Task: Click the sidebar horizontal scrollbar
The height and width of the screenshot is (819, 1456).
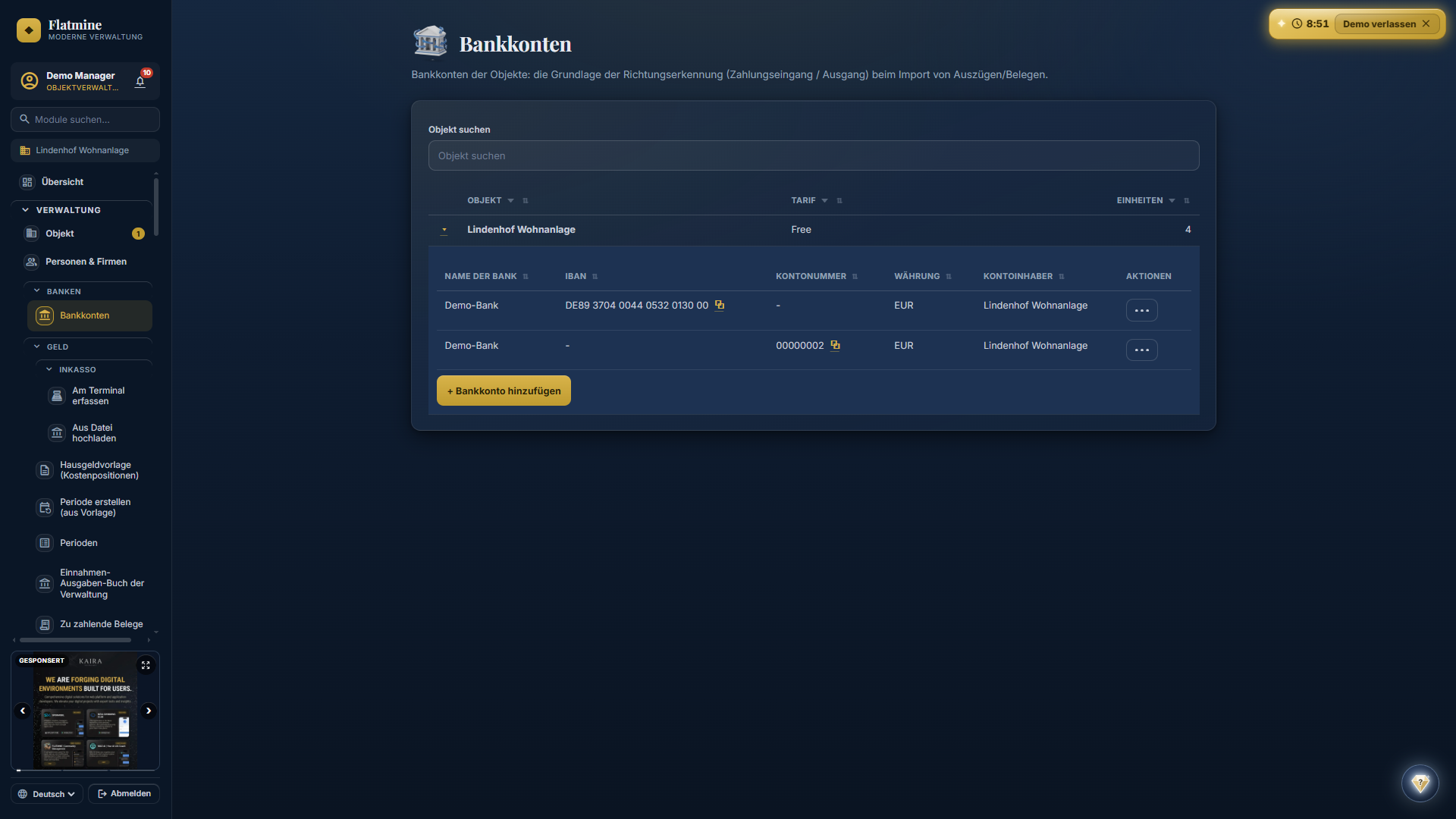Action: 76,640
